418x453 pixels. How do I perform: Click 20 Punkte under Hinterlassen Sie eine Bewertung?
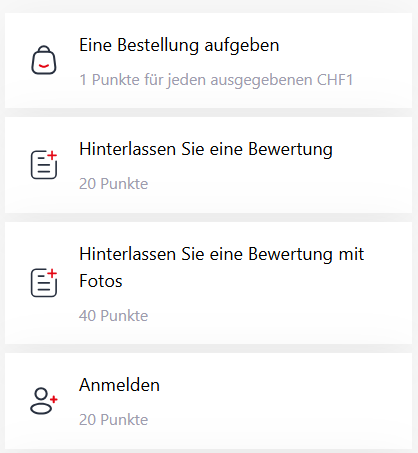tap(113, 184)
